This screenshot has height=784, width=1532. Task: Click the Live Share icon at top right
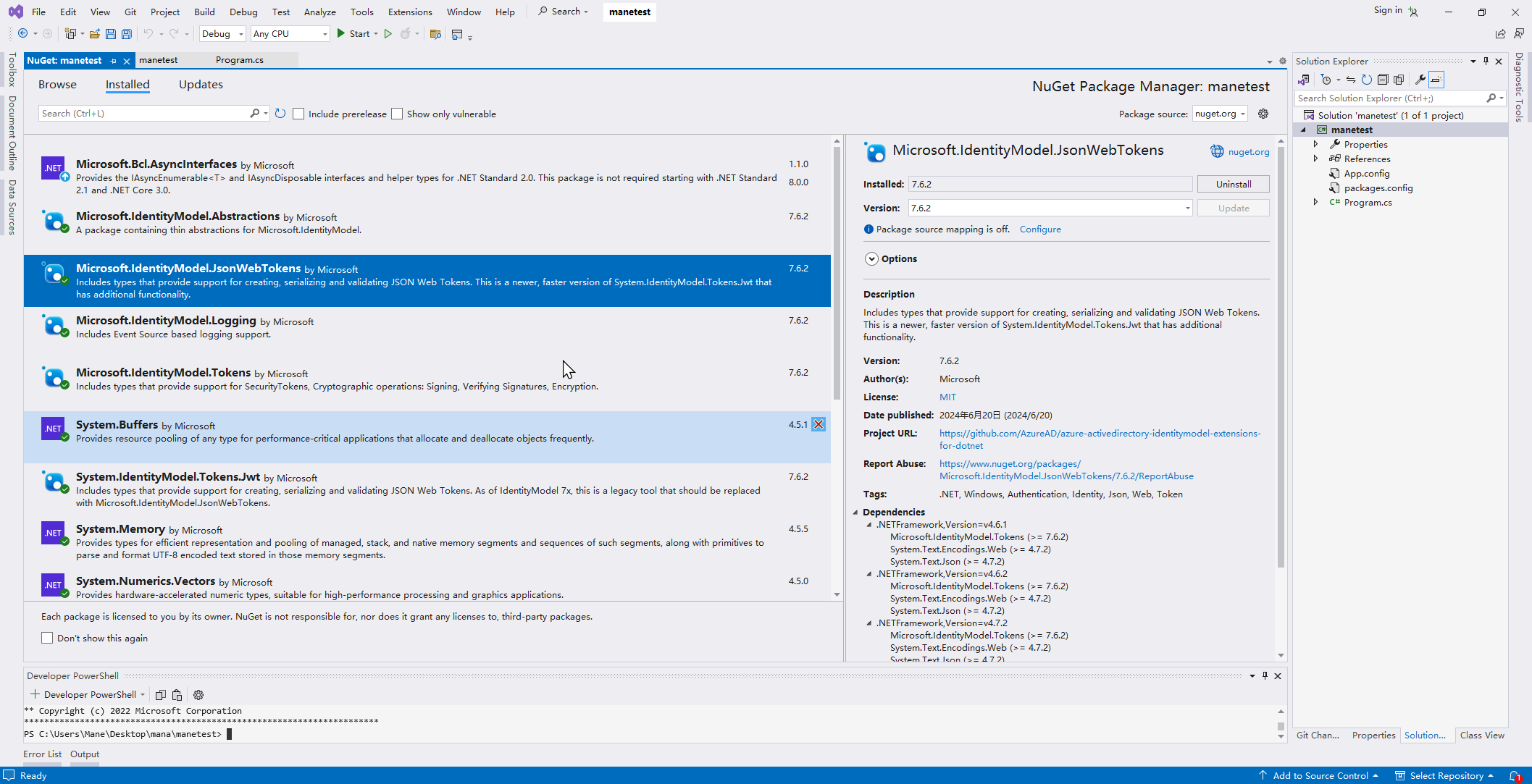tap(1500, 33)
